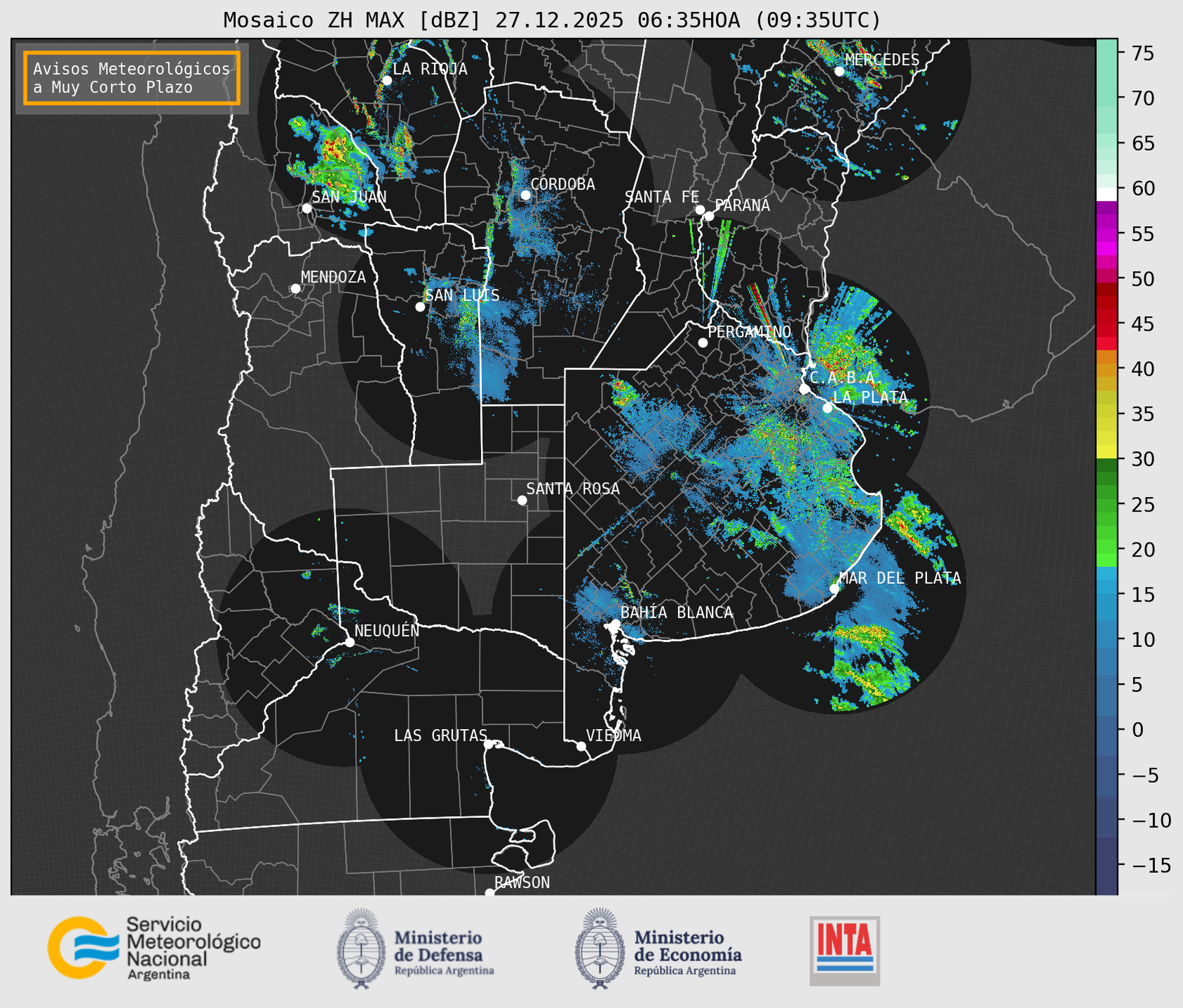
Task: Click the LAS GRUTAS city marker dot
Action: (x=489, y=744)
